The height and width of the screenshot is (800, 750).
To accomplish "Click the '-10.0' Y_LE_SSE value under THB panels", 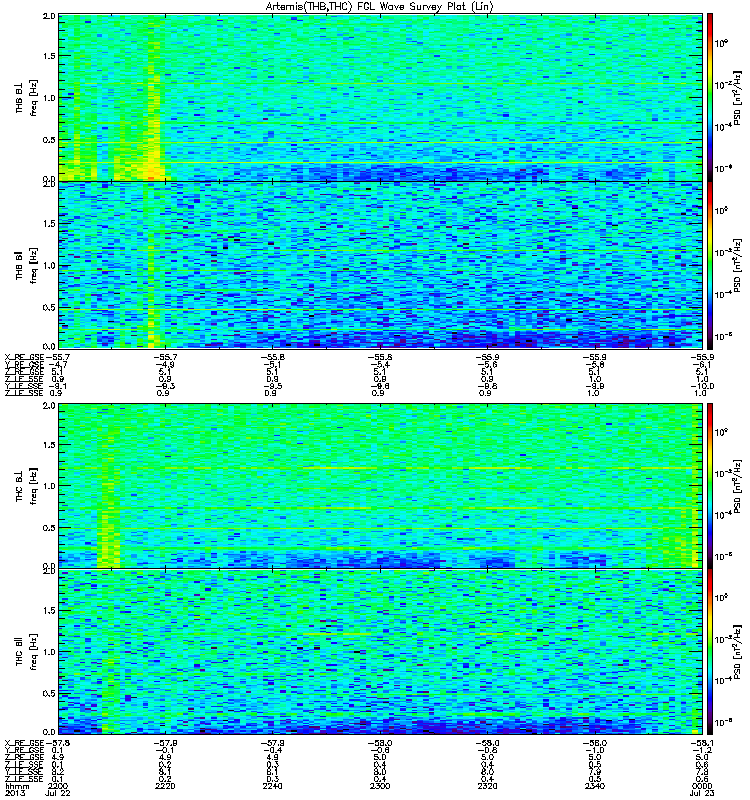I will [x=702, y=386].
